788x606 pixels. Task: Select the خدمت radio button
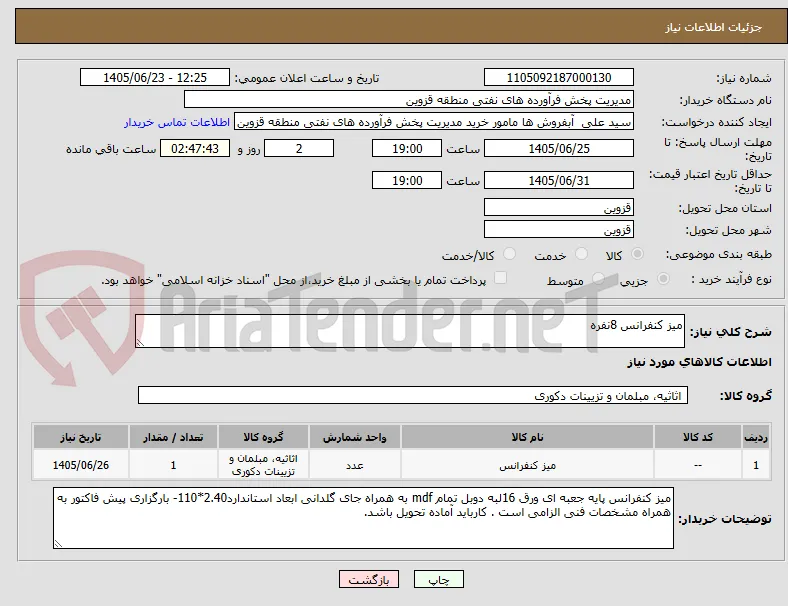point(581,254)
